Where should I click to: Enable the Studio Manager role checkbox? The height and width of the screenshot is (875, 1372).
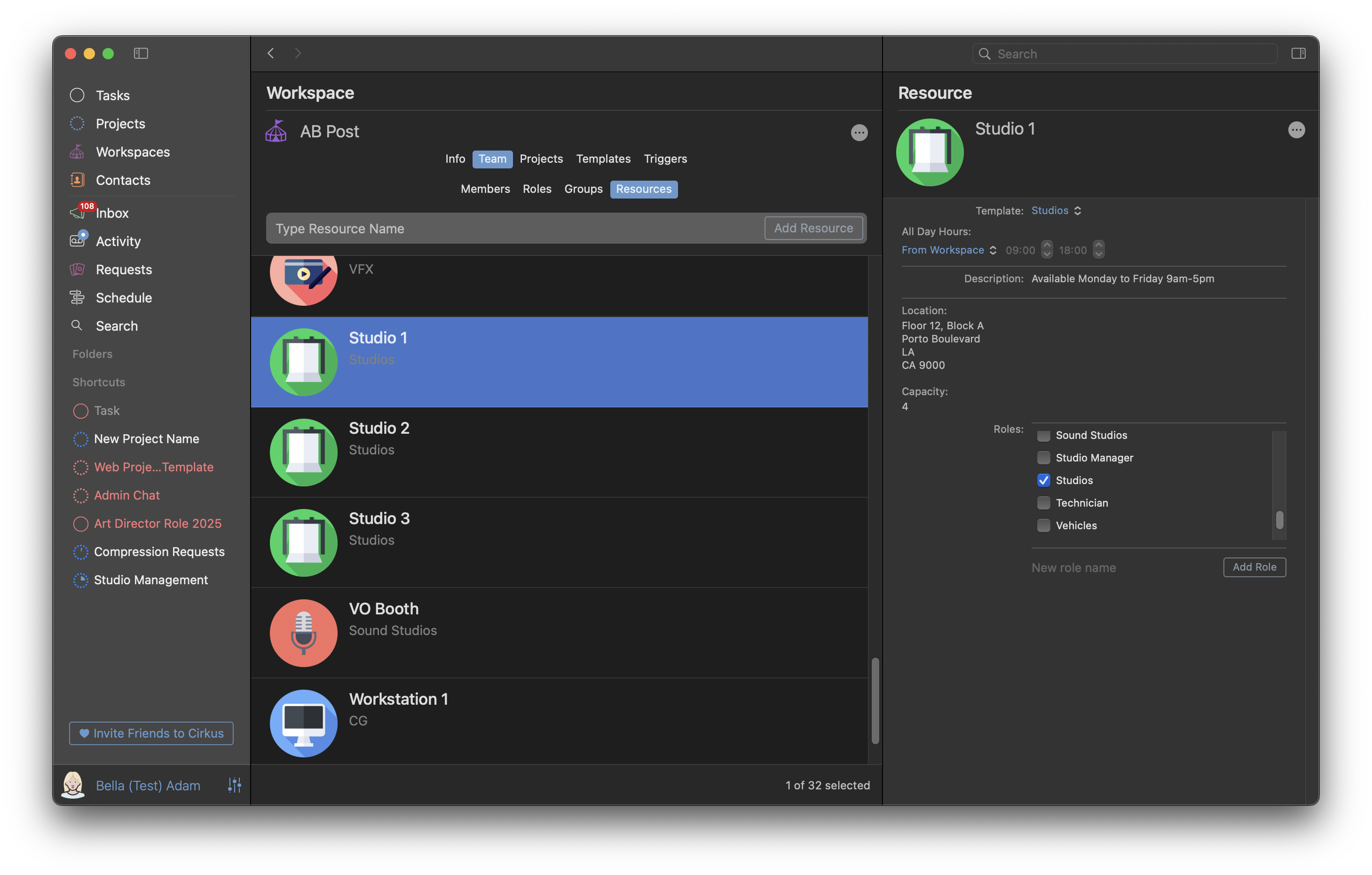point(1043,458)
